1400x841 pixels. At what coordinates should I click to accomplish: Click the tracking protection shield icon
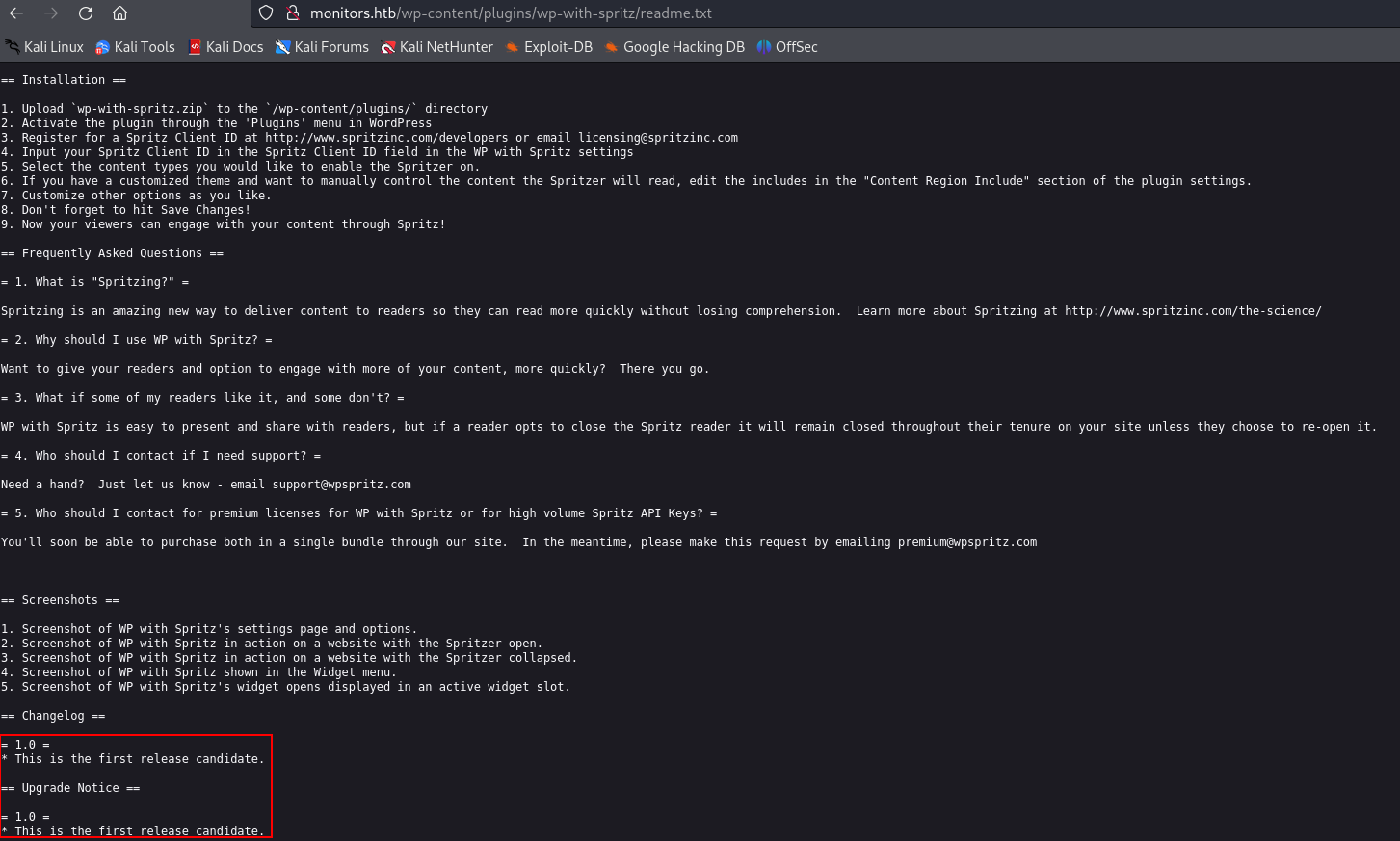267,13
